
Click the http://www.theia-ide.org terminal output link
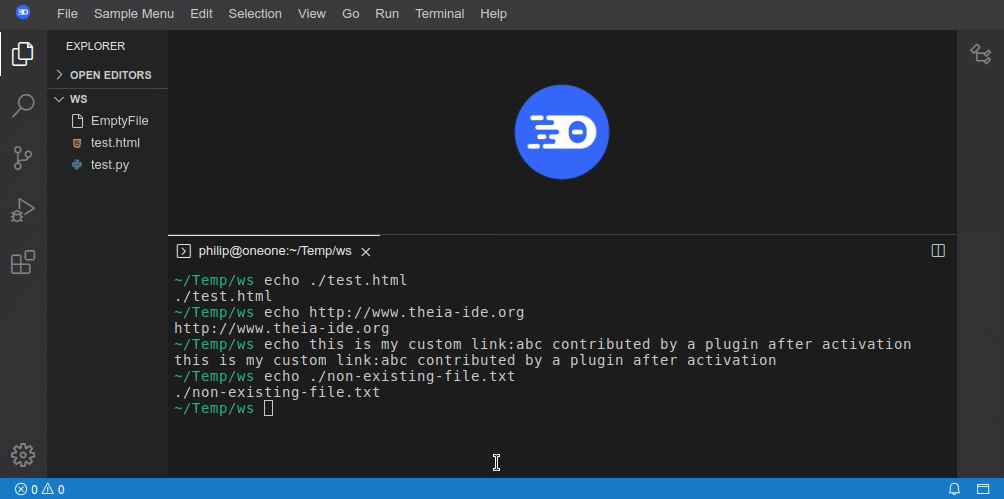tap(282, 329)
